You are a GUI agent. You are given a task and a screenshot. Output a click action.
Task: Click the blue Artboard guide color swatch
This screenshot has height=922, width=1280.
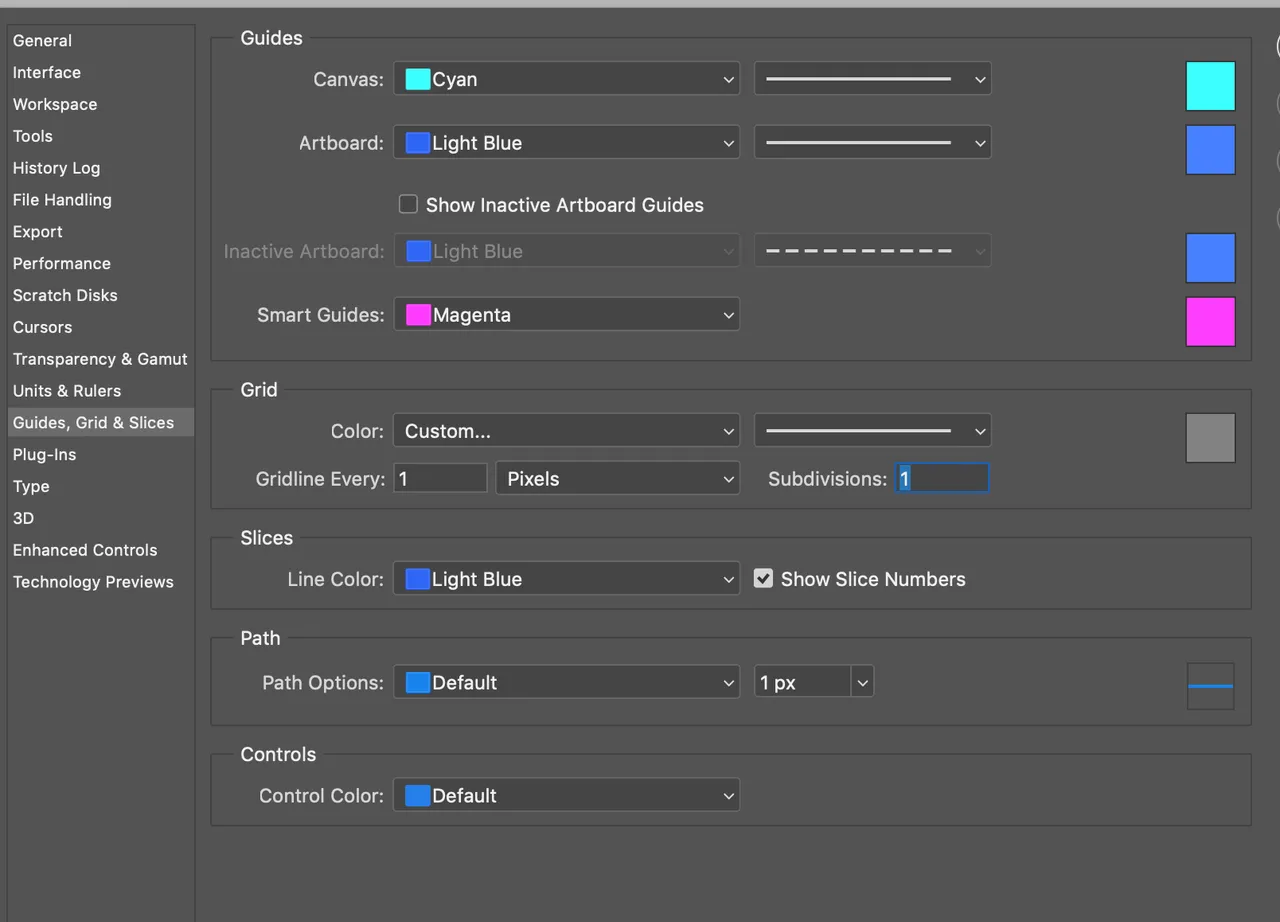coord(1210,150)
